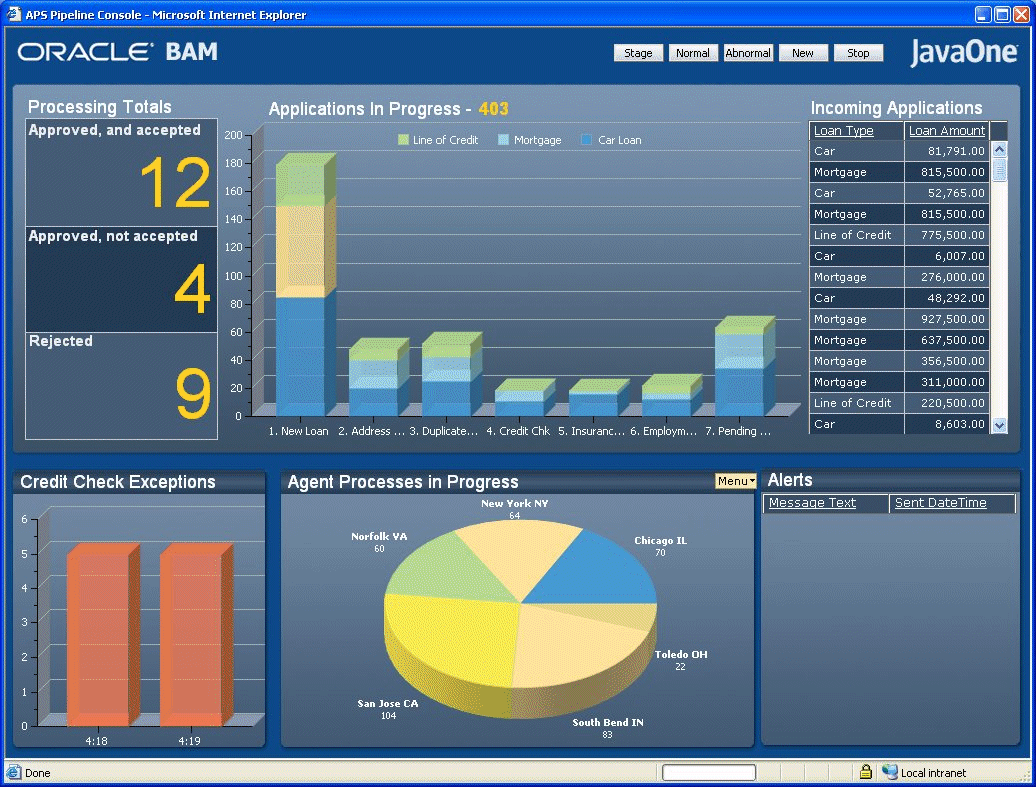Sort alerts by Message Text header
This screenshot has width=1036, height=787.
pos(812,503)
